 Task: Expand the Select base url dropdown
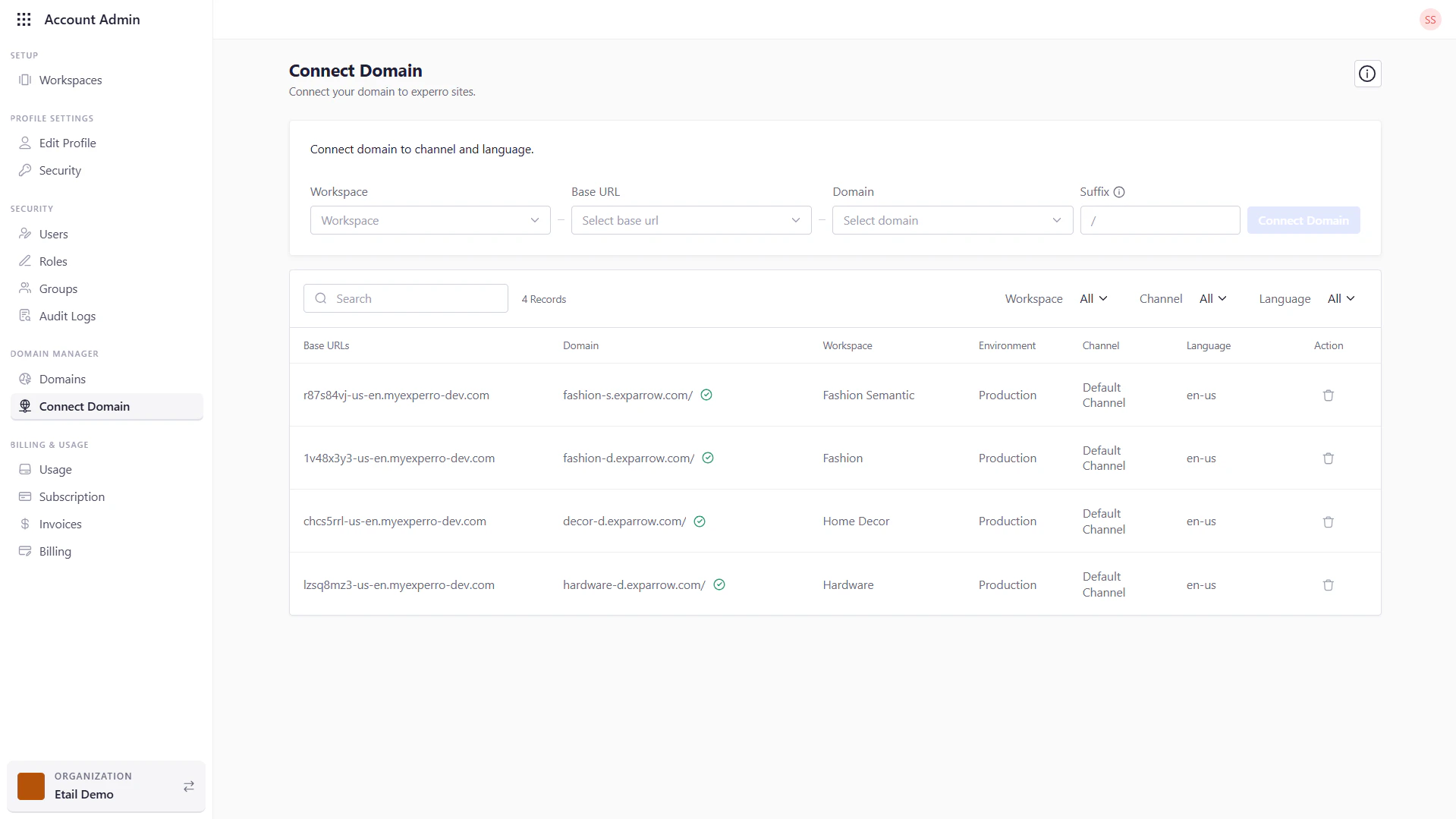[690, 220]
